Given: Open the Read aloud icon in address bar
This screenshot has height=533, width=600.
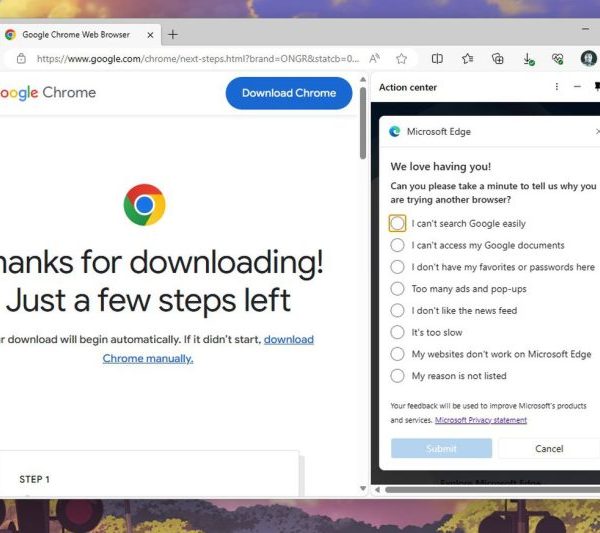Looking at the screenshot, I should (x=375, y=59).
